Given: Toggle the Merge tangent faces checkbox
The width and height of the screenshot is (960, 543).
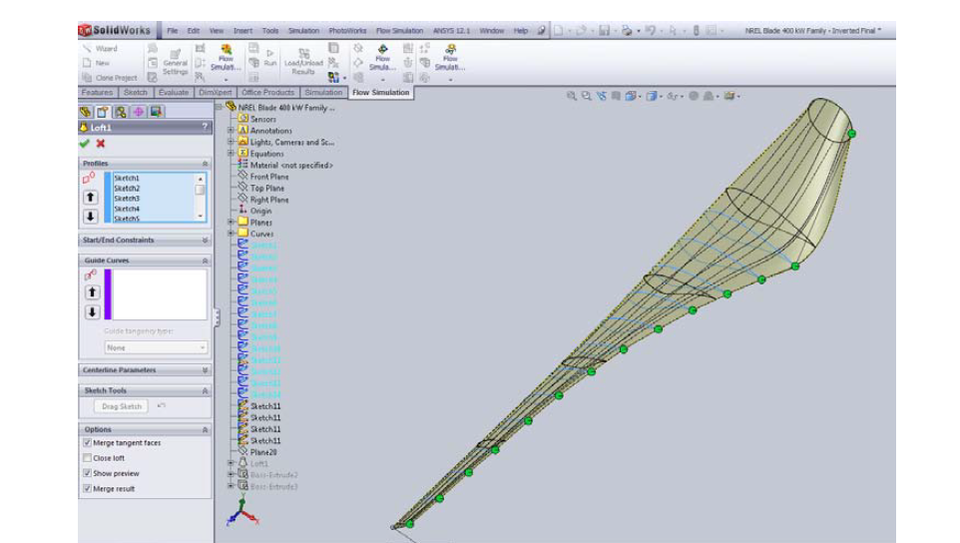Looking at the screenshot, I should (x=88, y=443).
